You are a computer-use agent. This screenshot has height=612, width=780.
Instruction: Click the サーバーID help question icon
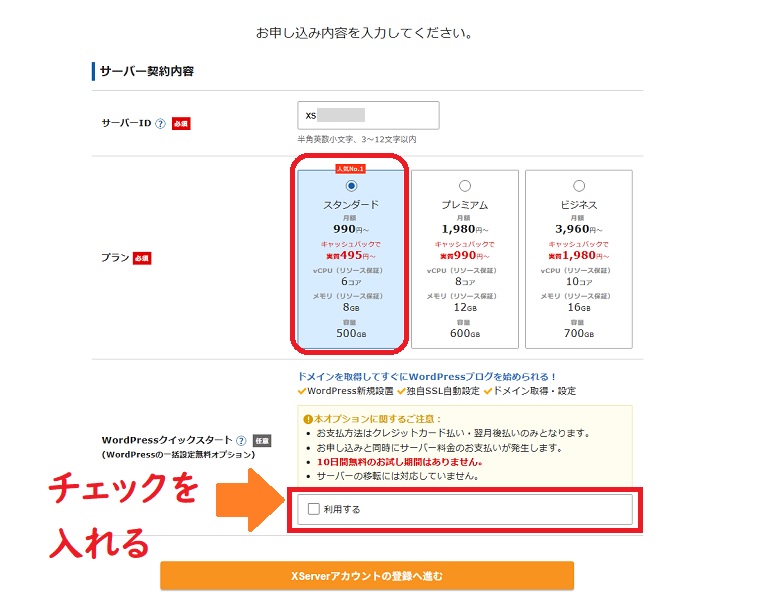tap(160, 123)
